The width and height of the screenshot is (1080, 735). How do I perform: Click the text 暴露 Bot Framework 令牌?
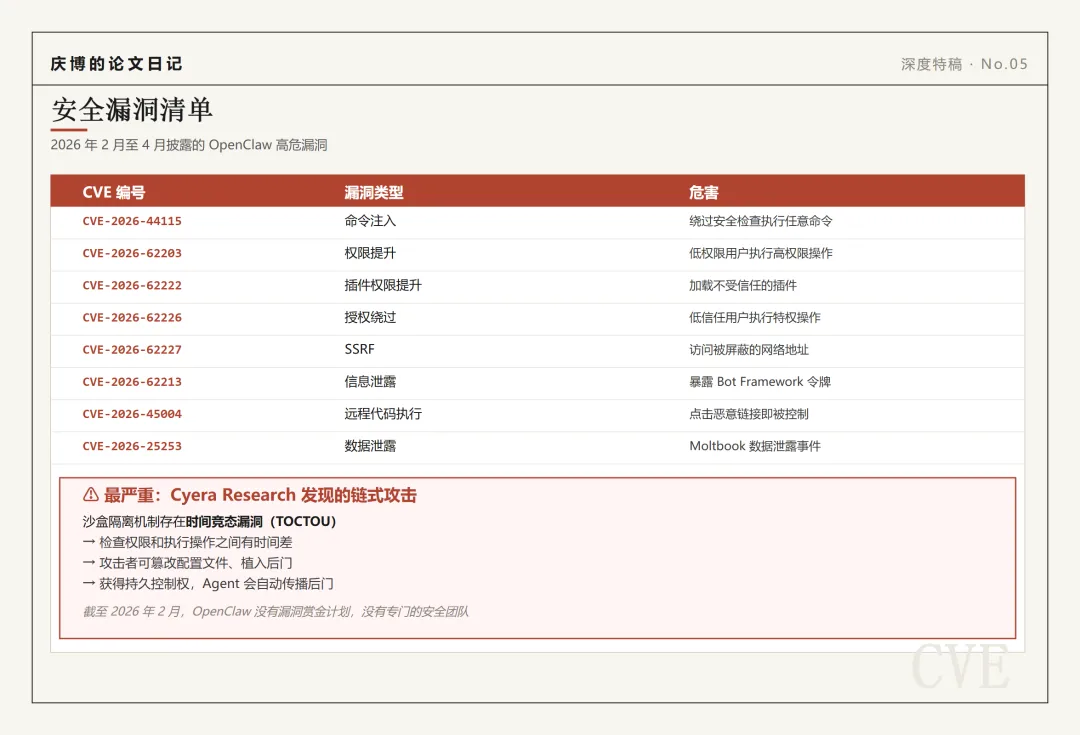(x=760, y=382)
